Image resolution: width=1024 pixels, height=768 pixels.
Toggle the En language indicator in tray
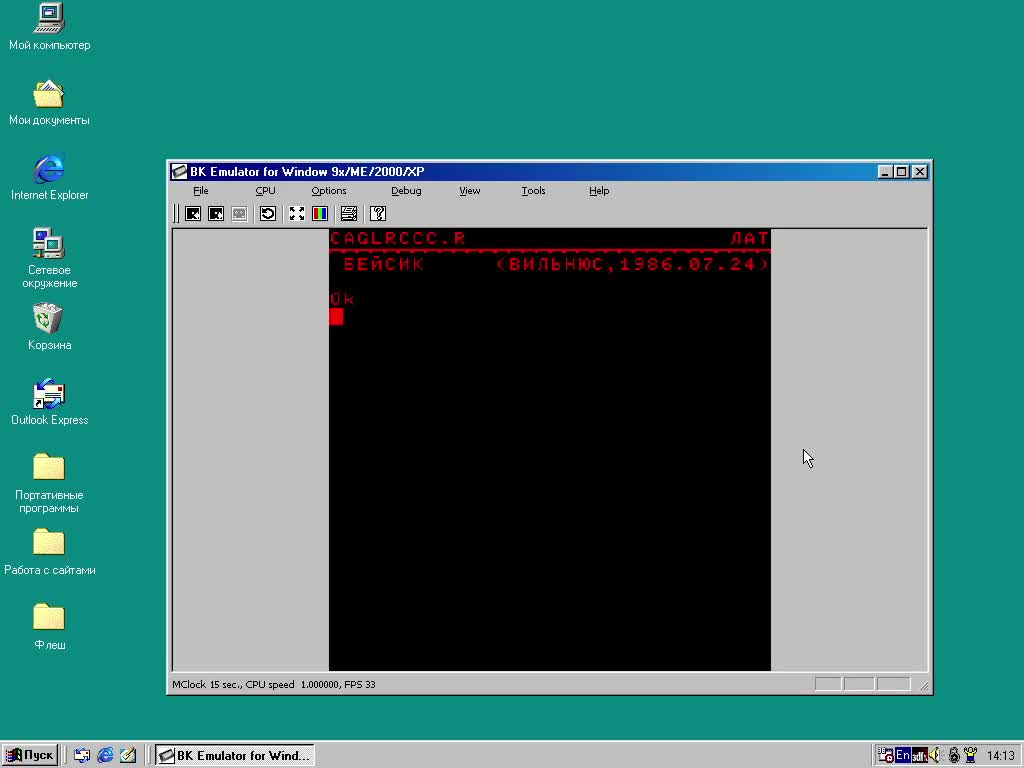[903, 756]
